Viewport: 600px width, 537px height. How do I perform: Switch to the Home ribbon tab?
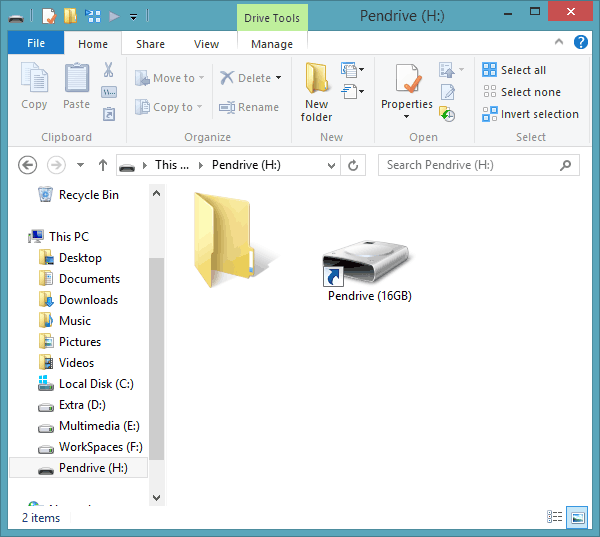click(x=93, y=44)
